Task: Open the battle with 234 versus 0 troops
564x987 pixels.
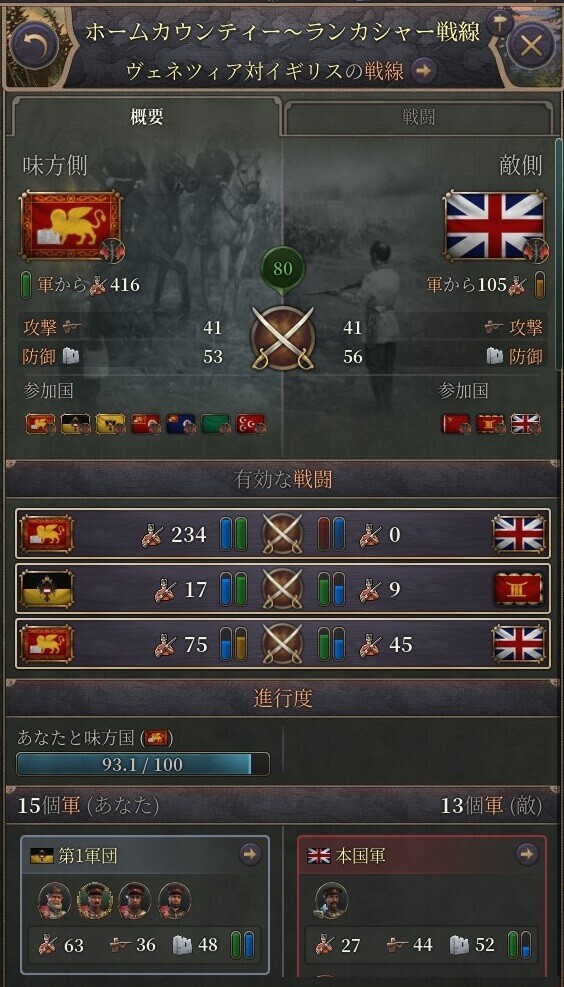Action: pyautogui.click(x=283, y=534)
